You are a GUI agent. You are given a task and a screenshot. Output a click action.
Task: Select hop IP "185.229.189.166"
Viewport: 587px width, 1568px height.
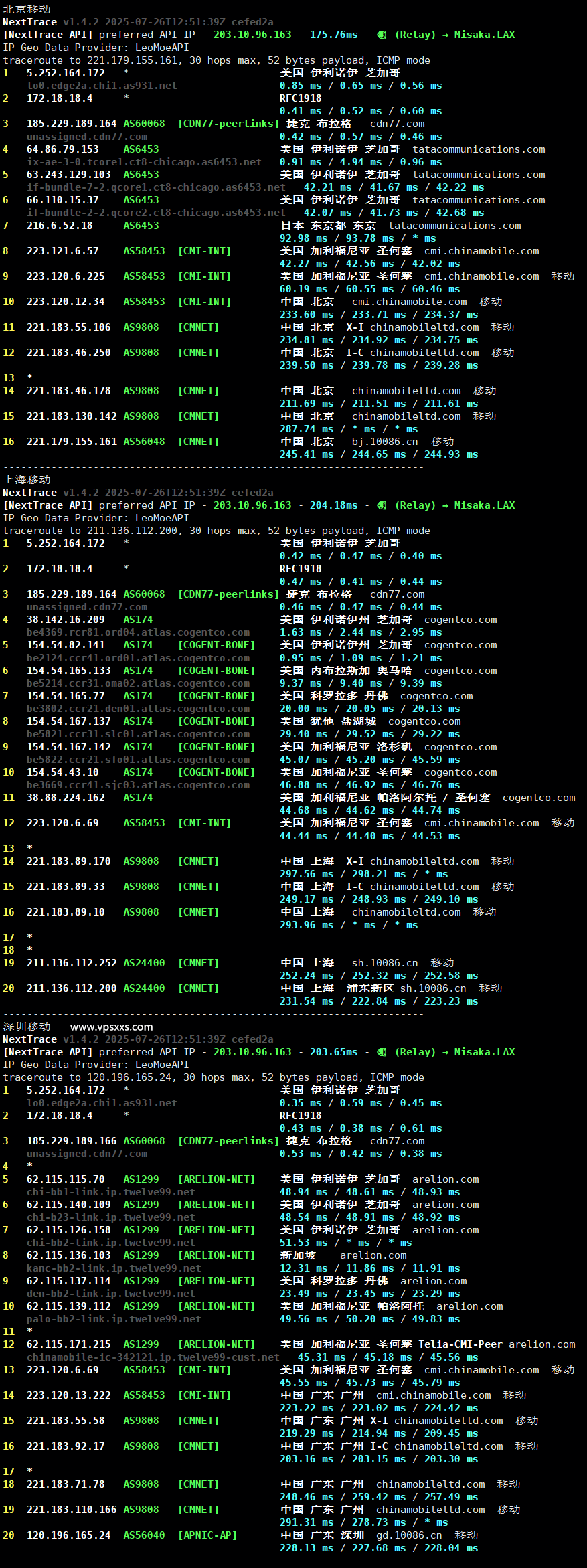point(72,1141)
